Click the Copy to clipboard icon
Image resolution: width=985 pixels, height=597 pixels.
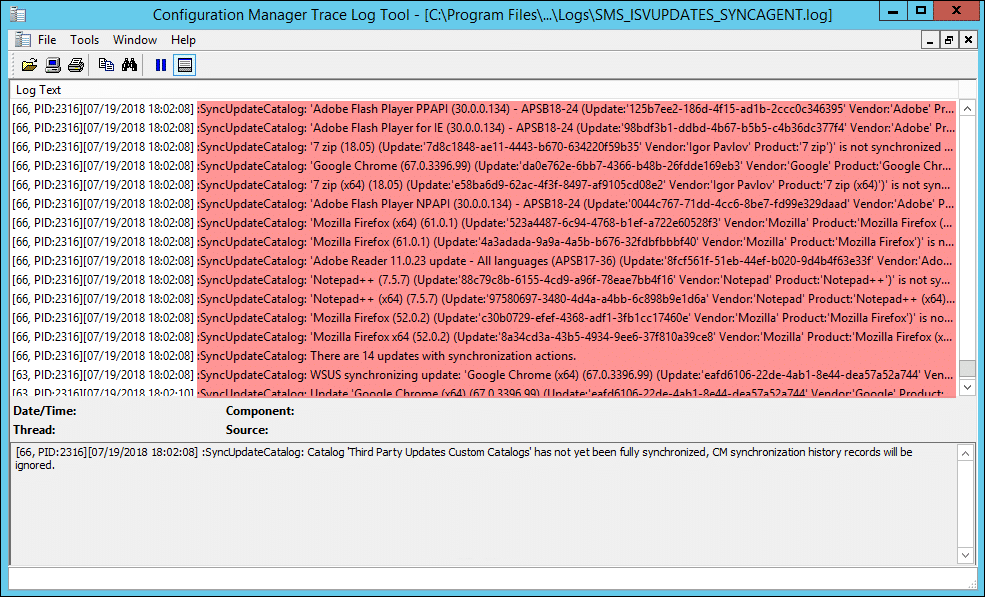point(106,65)
